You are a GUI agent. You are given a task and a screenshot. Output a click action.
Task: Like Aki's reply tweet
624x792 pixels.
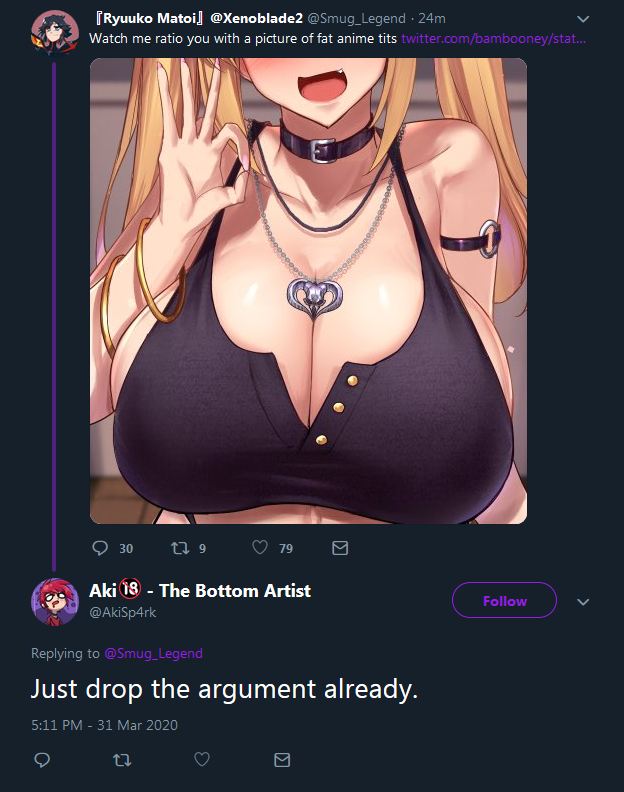point(202,759)
